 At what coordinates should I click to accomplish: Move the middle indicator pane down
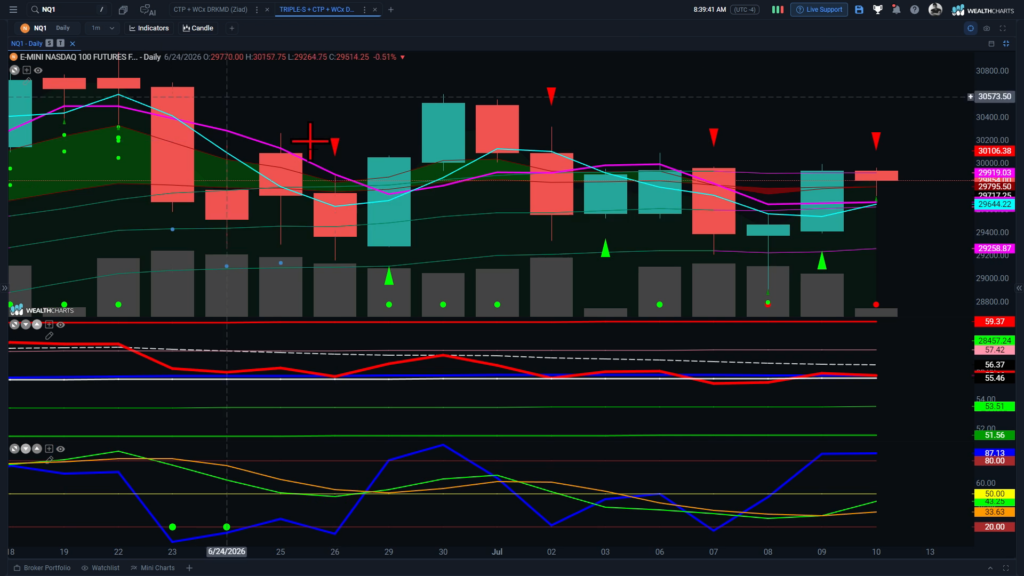point(25,325)
